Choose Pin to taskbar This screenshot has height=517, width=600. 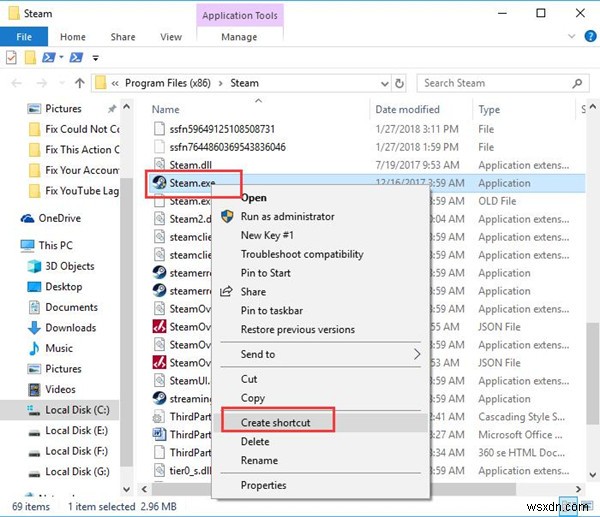point(272,310)
